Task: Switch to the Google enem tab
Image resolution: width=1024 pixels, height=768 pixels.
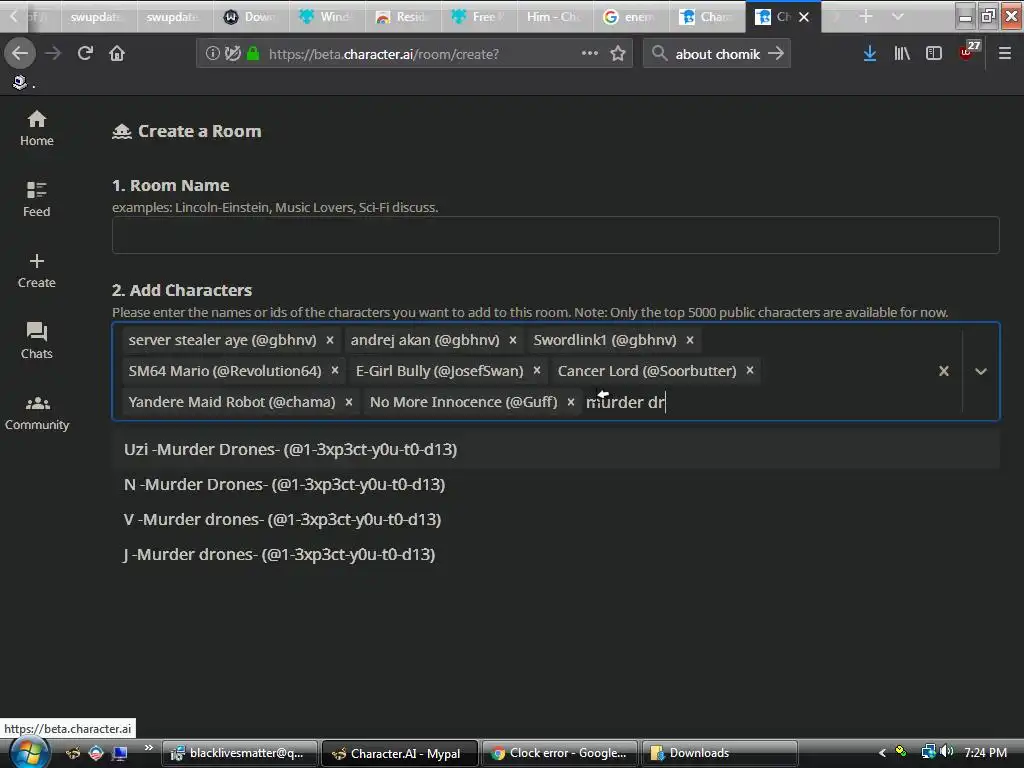Action: click(630, 17)
